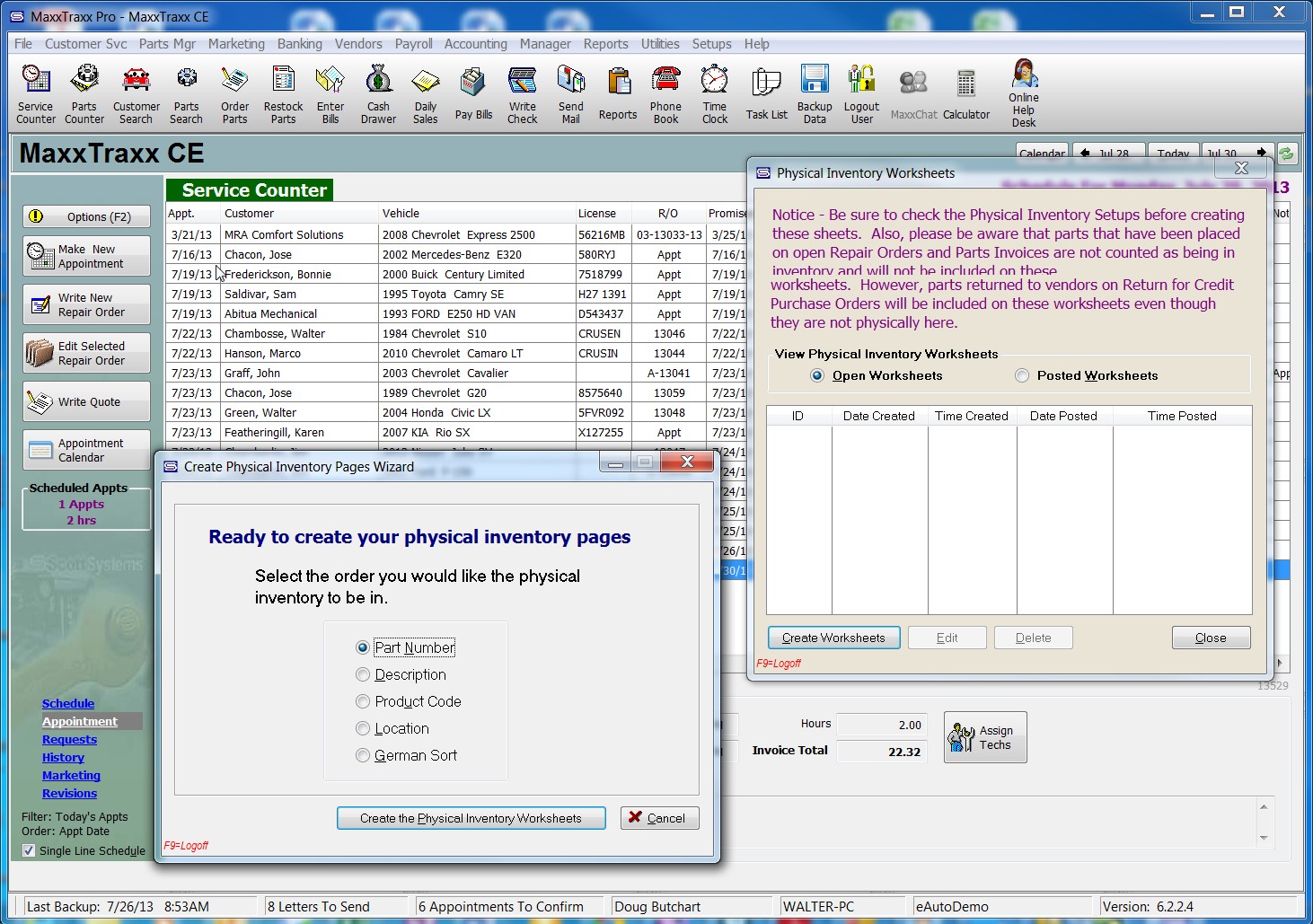Select Saldivar, Sam appointment row

point(457,294)
